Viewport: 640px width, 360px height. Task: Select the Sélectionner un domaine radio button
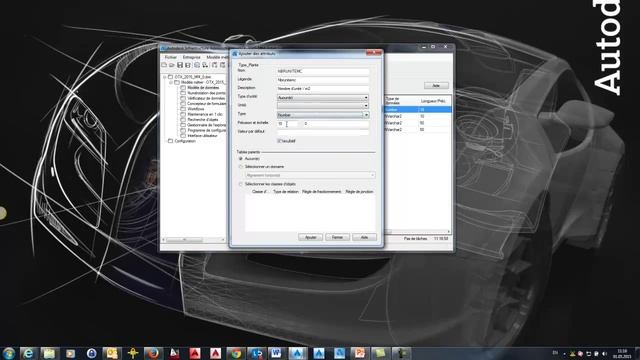point(241,167)
